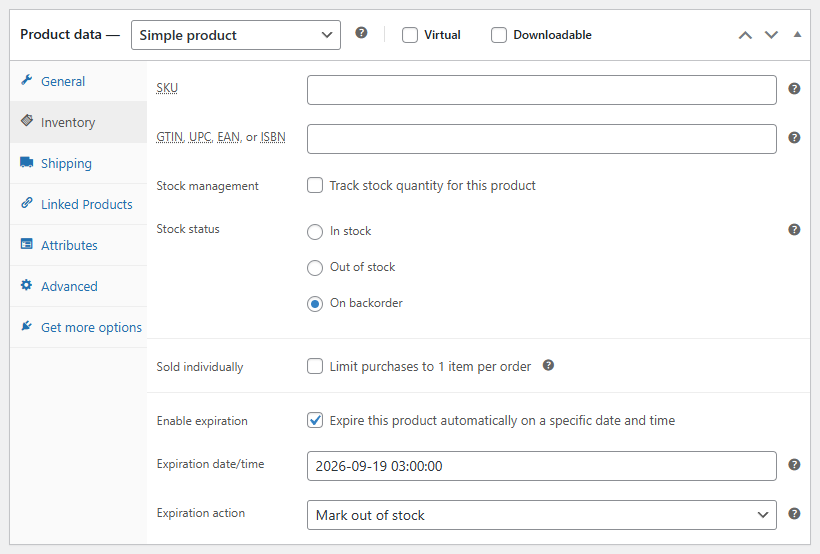Click the Sold individually label
The height and width of the screenshot is (554, 820).
[200, 367]
